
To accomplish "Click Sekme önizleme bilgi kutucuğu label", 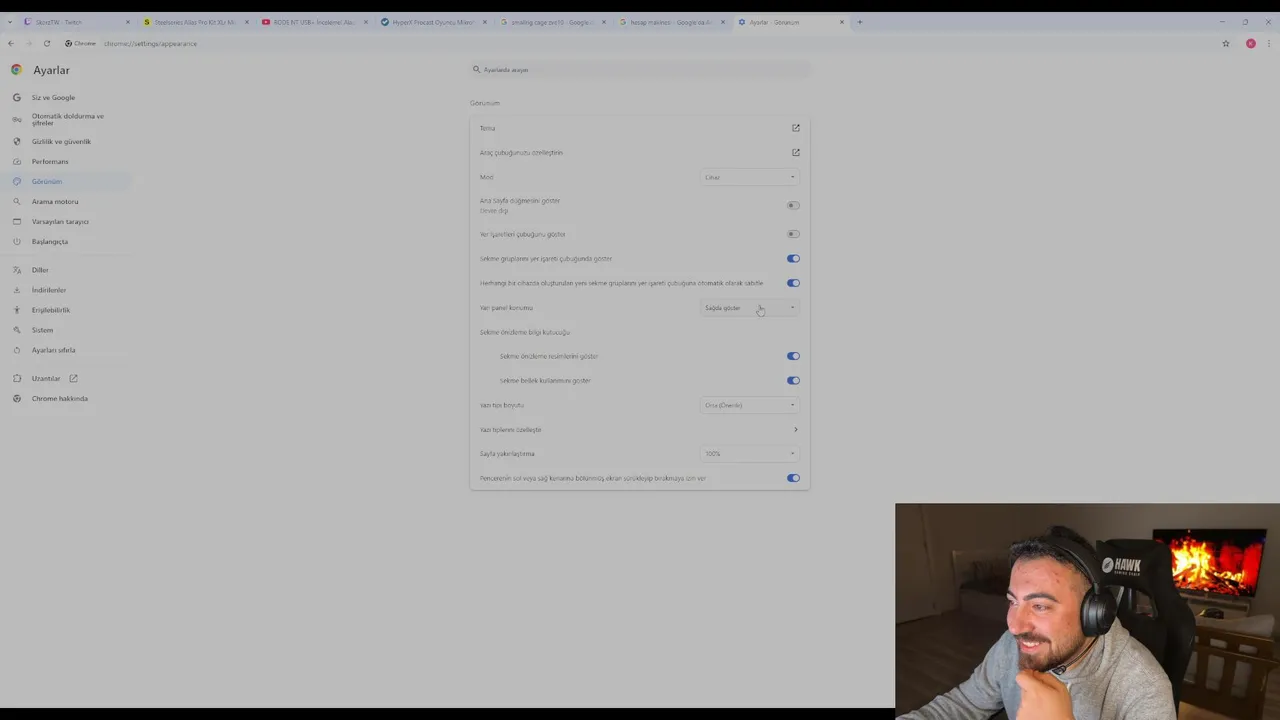I will 525,332.
